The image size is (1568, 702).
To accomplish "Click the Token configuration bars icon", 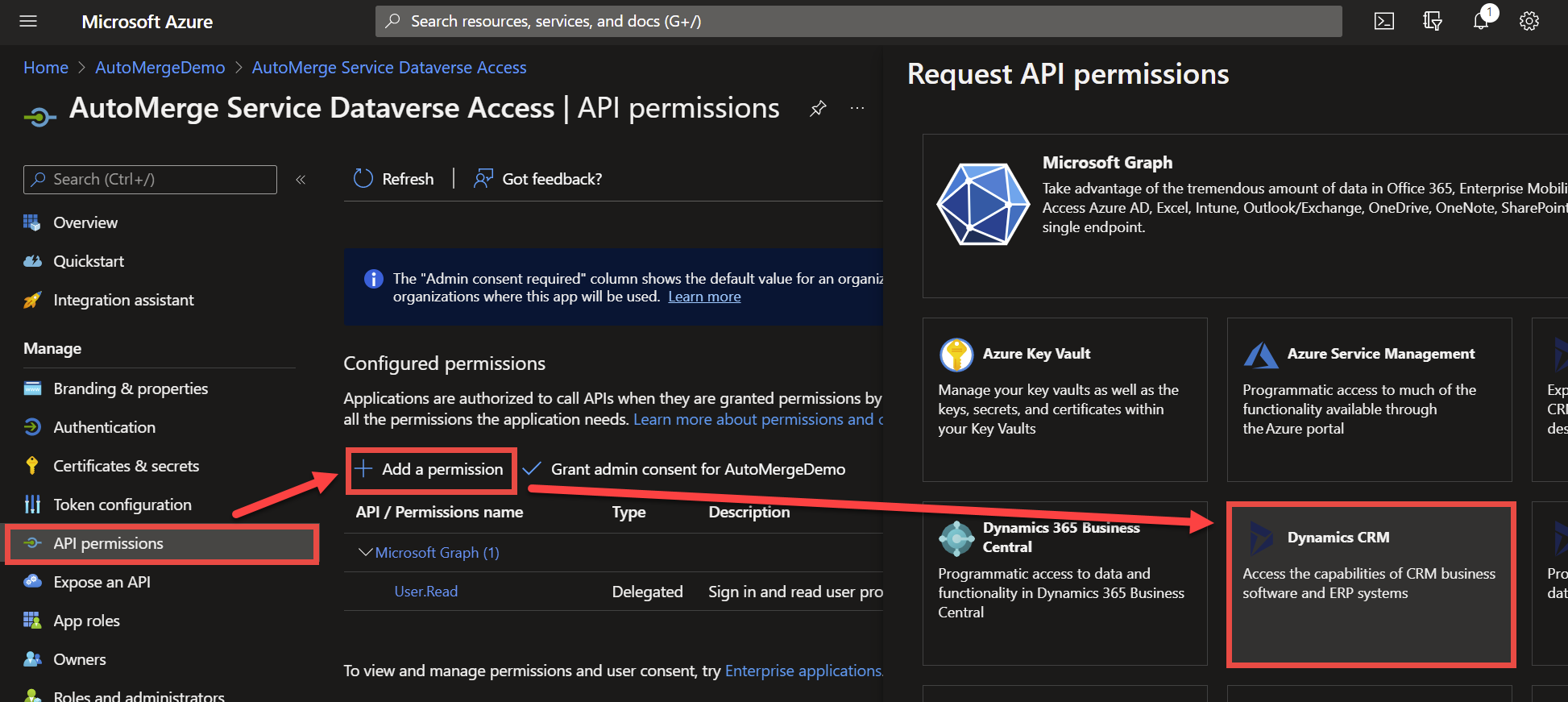I will coord(32,505).
